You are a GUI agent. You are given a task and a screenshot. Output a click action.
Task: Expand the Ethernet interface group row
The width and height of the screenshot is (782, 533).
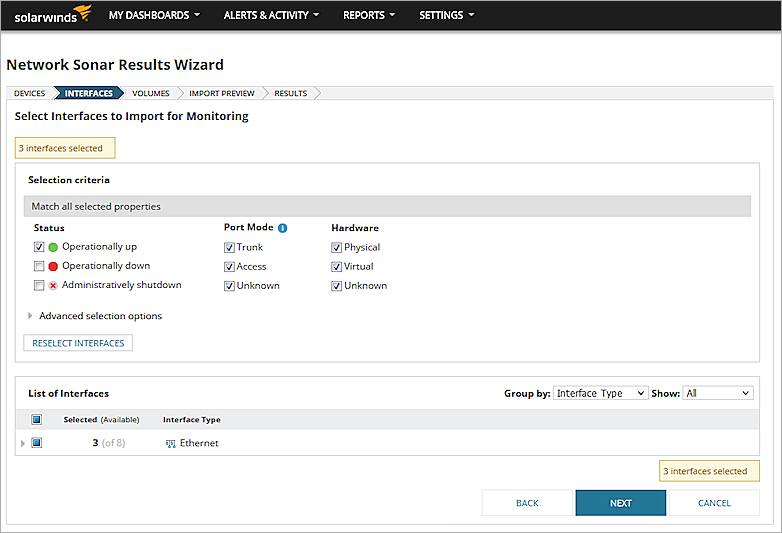[x=23, y=443]
